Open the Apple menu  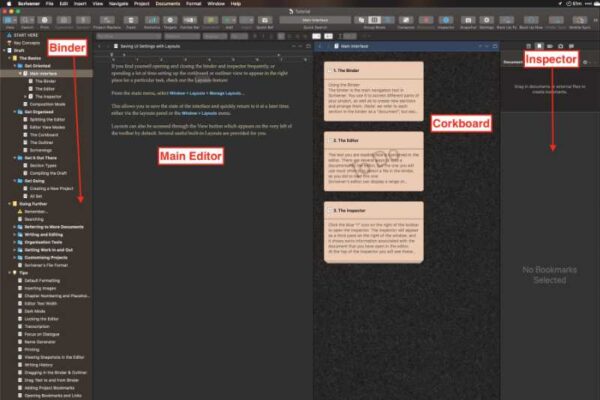[9, 3]
